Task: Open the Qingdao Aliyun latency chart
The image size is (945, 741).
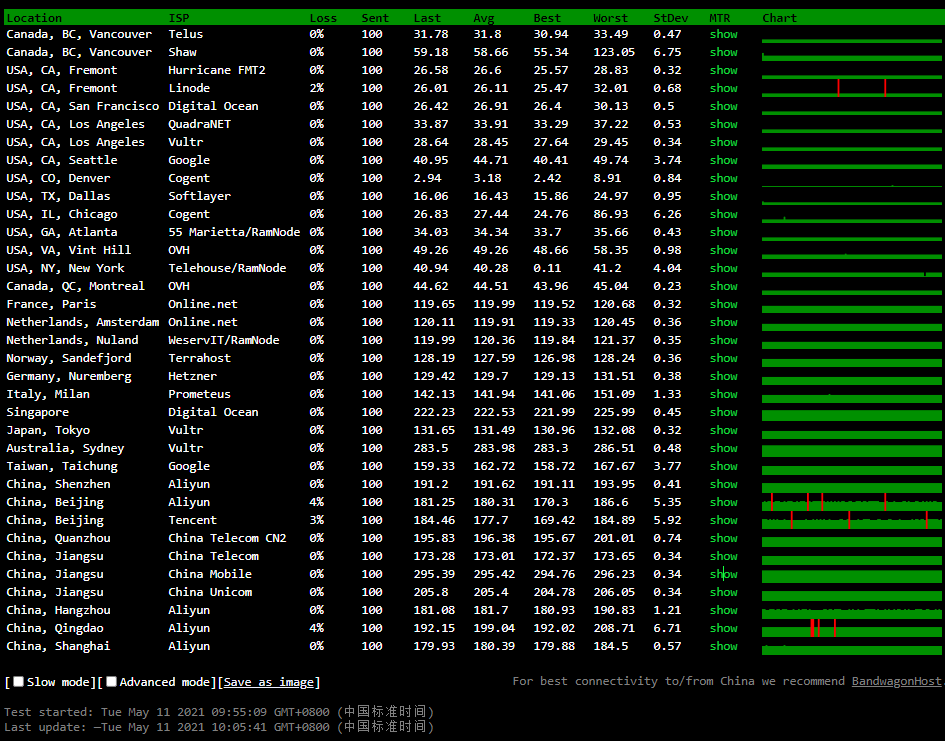Action: (852, 628)
